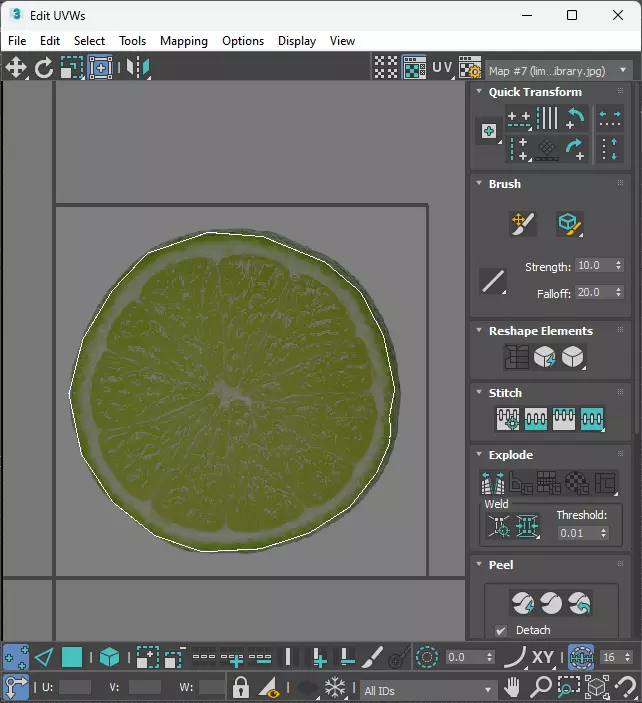Click the Target Weld icon

click(x=499, y=526)
